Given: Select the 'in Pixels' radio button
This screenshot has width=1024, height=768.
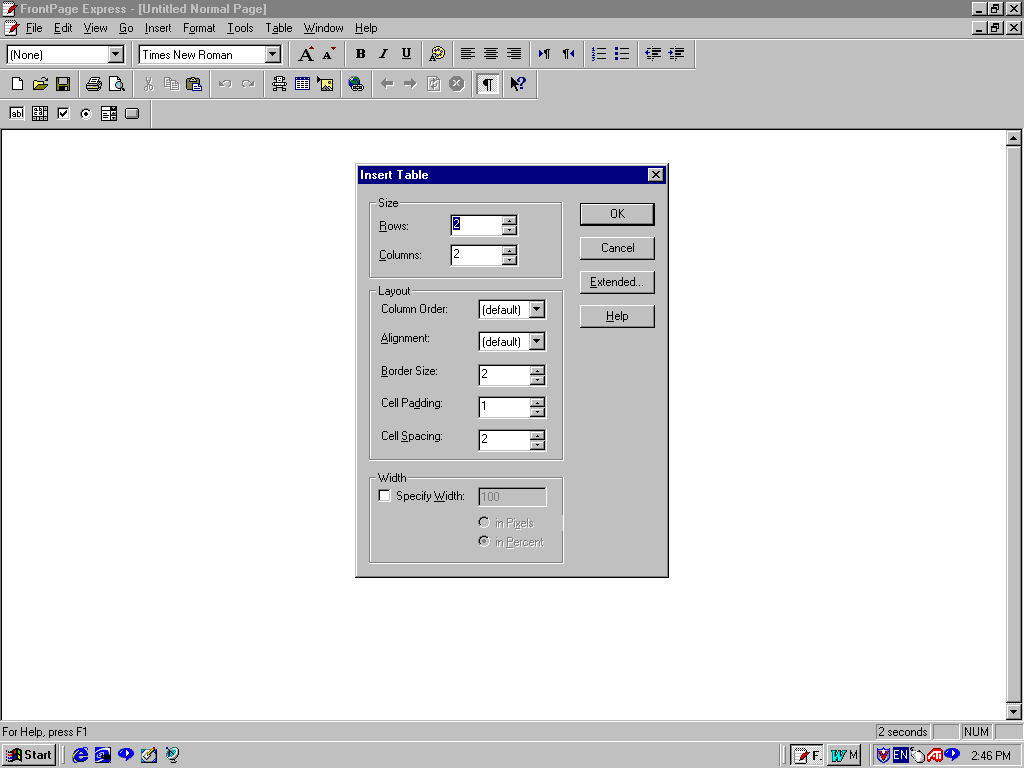Looking at the screenshot, I should coord(485,523).
